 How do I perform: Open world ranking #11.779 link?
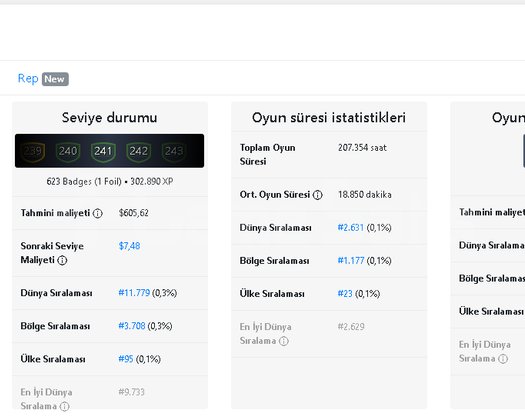point(134,293)
